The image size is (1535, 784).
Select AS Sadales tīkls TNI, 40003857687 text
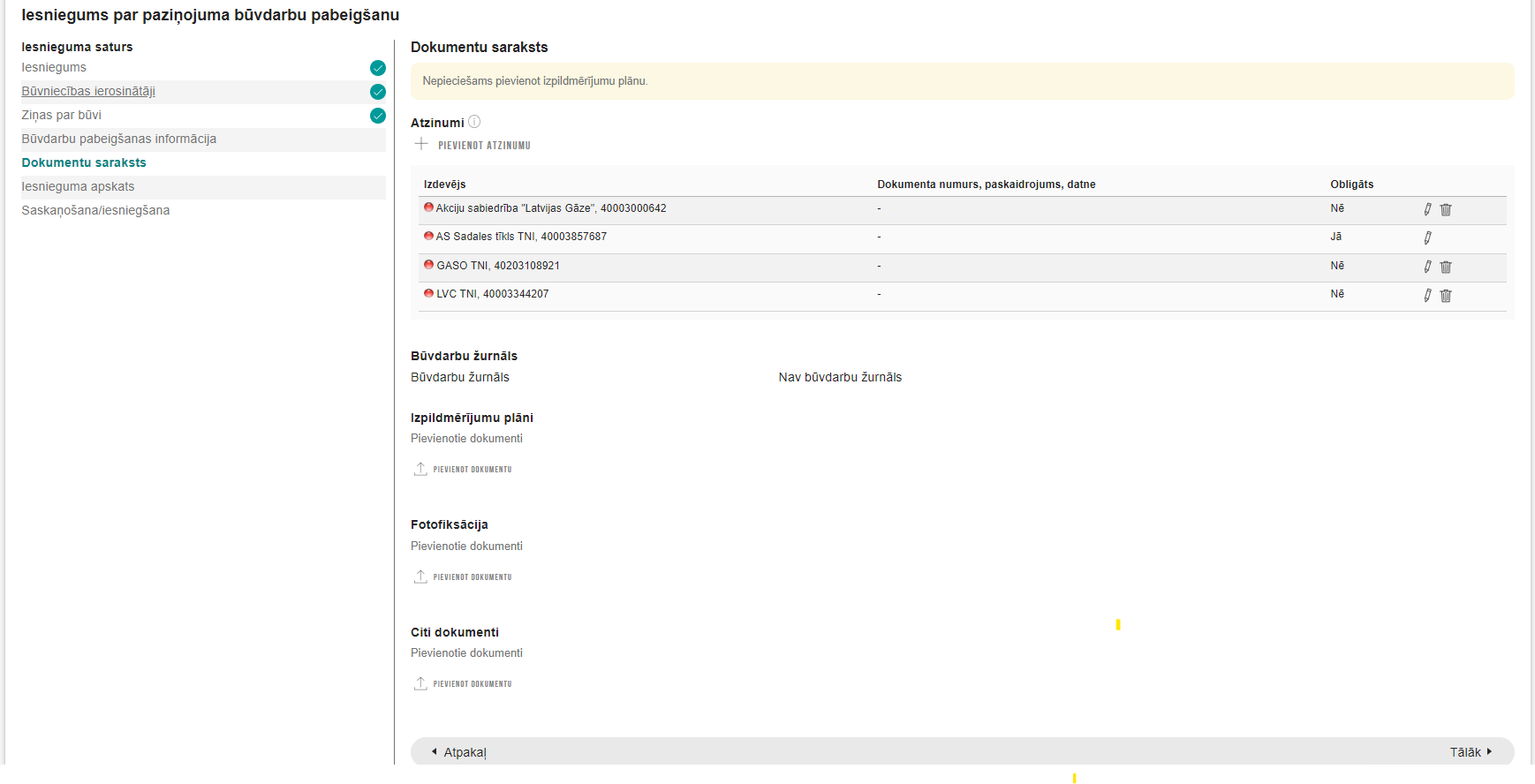pos(521,237)
